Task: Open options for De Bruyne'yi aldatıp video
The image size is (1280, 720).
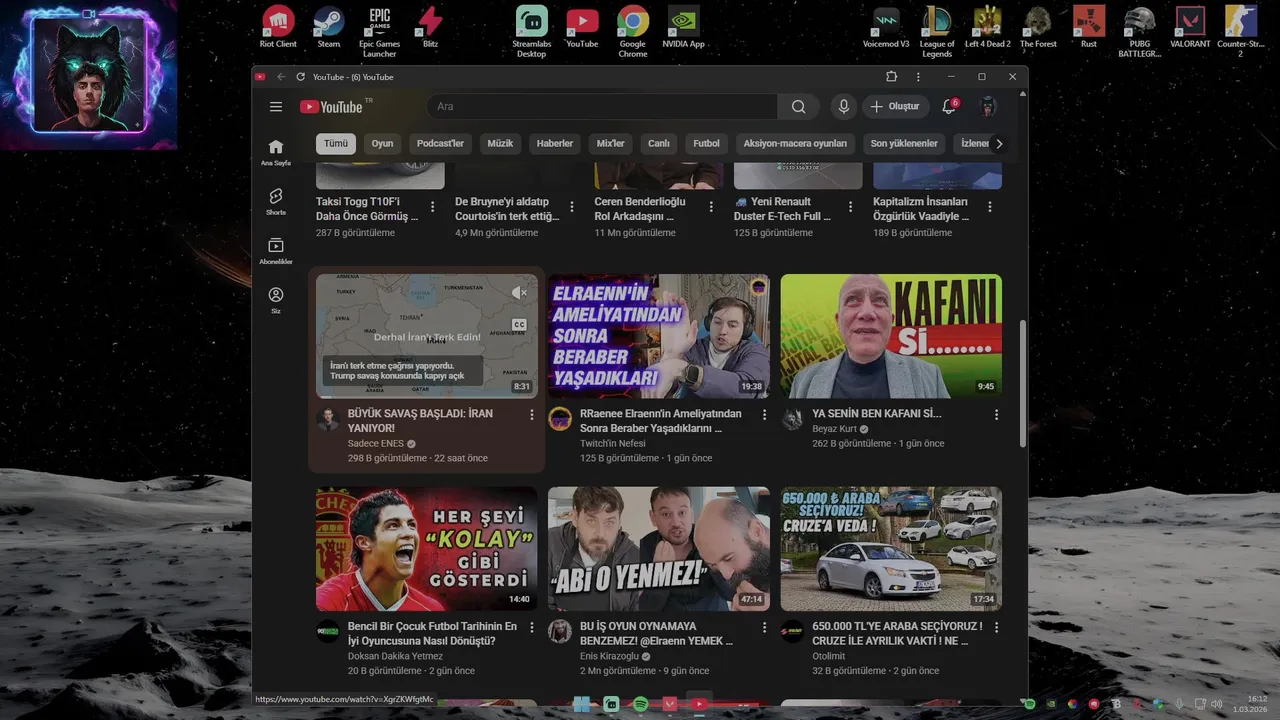Action: pos(572,207)
